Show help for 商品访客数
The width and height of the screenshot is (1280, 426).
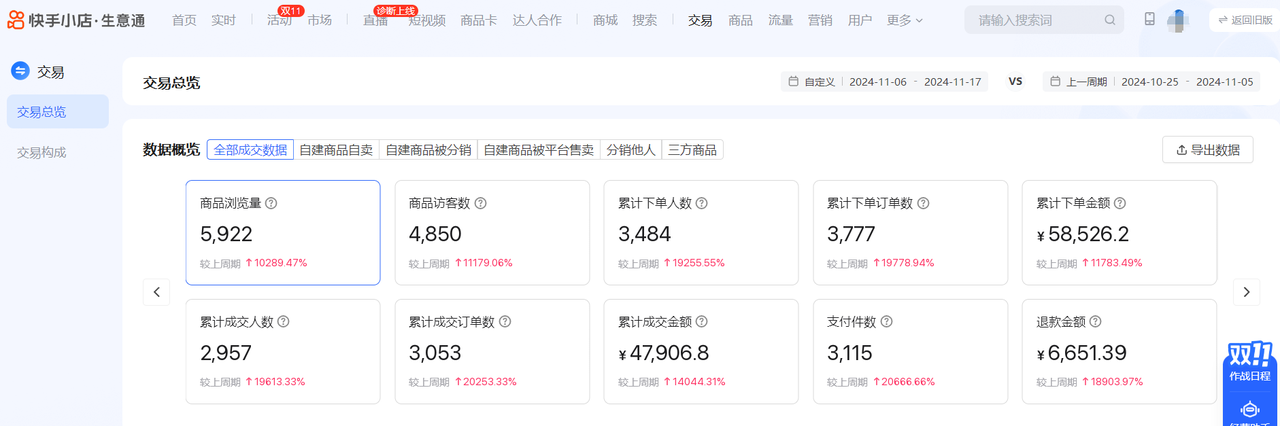pyautogui.click(x=480, y=203)
